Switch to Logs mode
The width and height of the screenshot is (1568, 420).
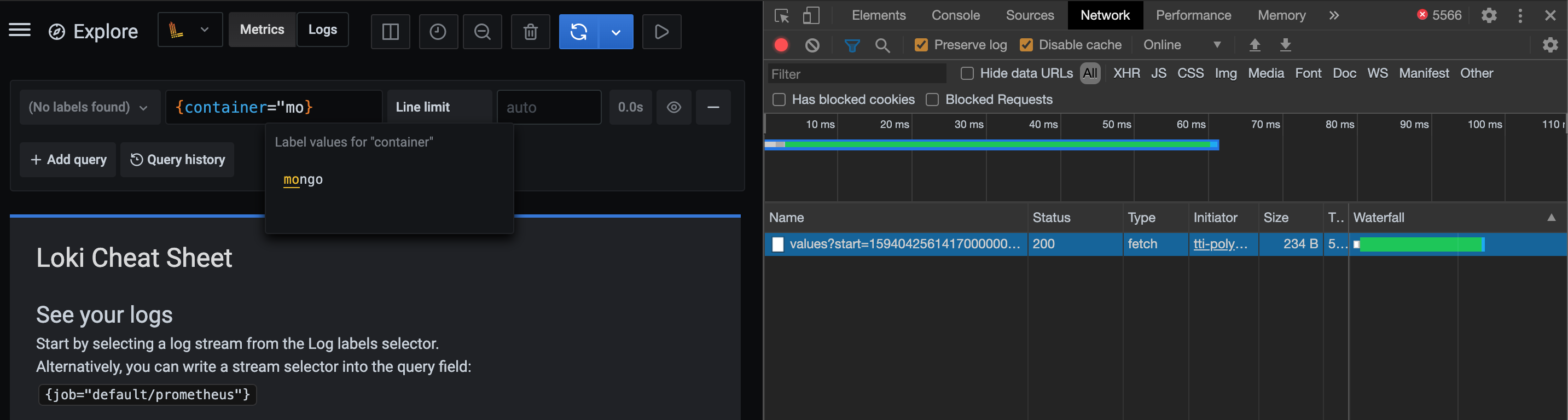point(323,30)
